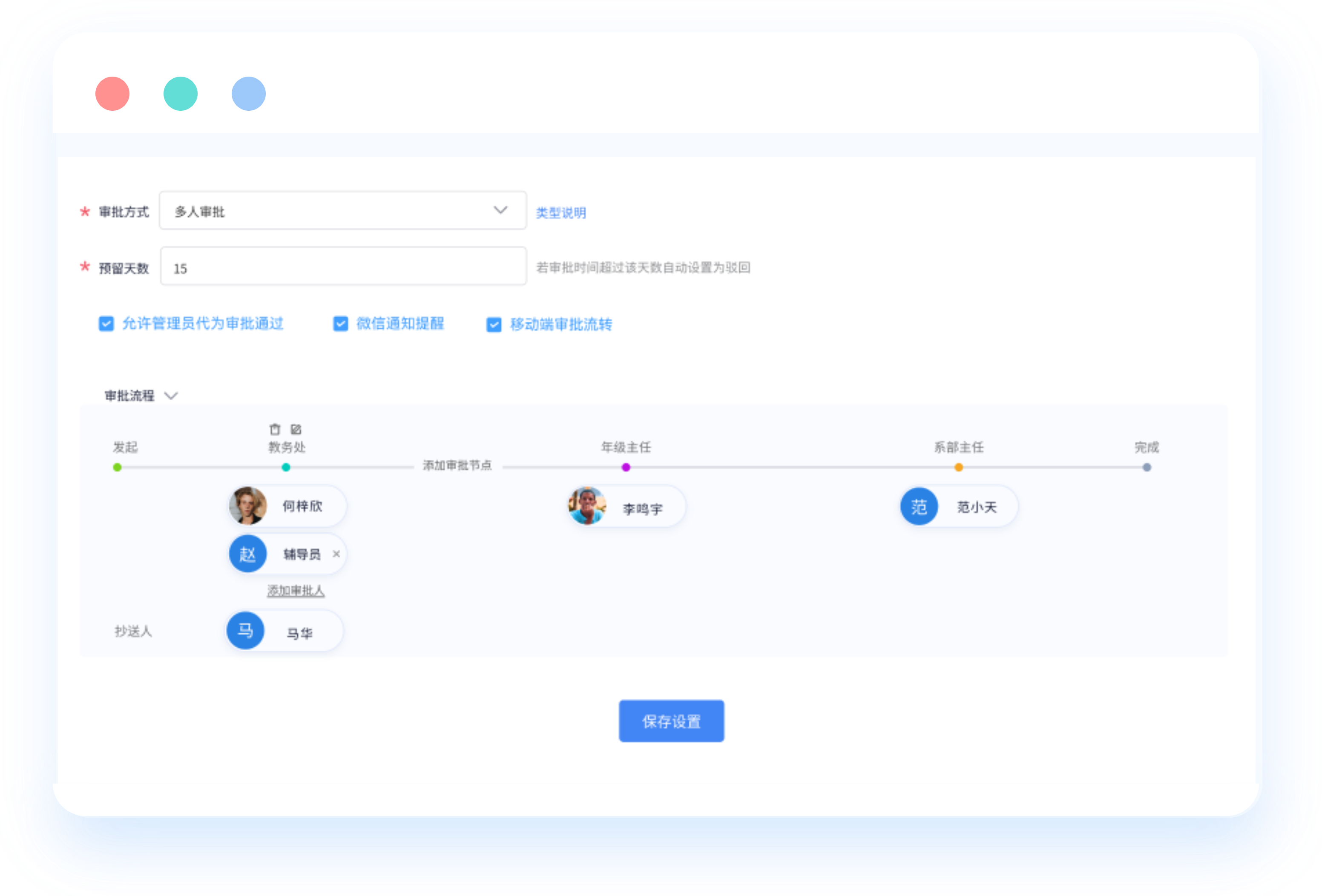1322x896 pixels.
Task: Disable the 移动端审批流转 checkbox
Action: pyautogui.click(x=494, y=324)
